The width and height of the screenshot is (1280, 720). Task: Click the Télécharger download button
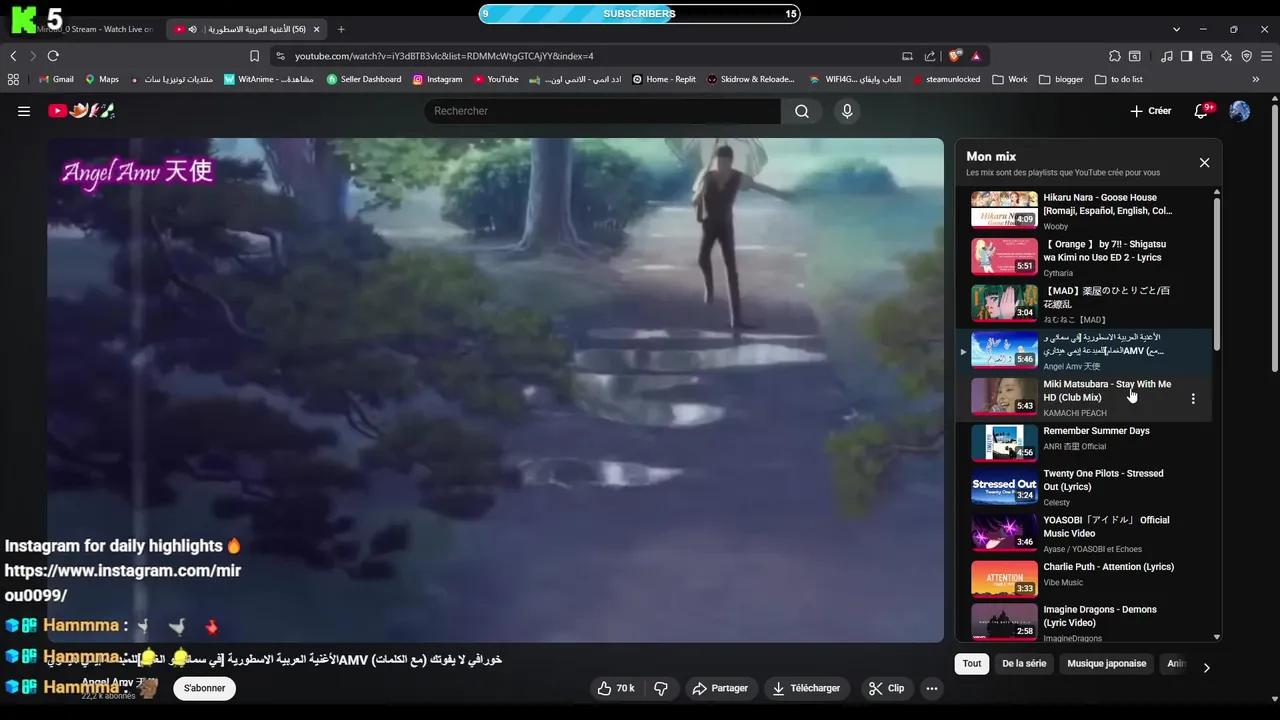pos(808,688)
